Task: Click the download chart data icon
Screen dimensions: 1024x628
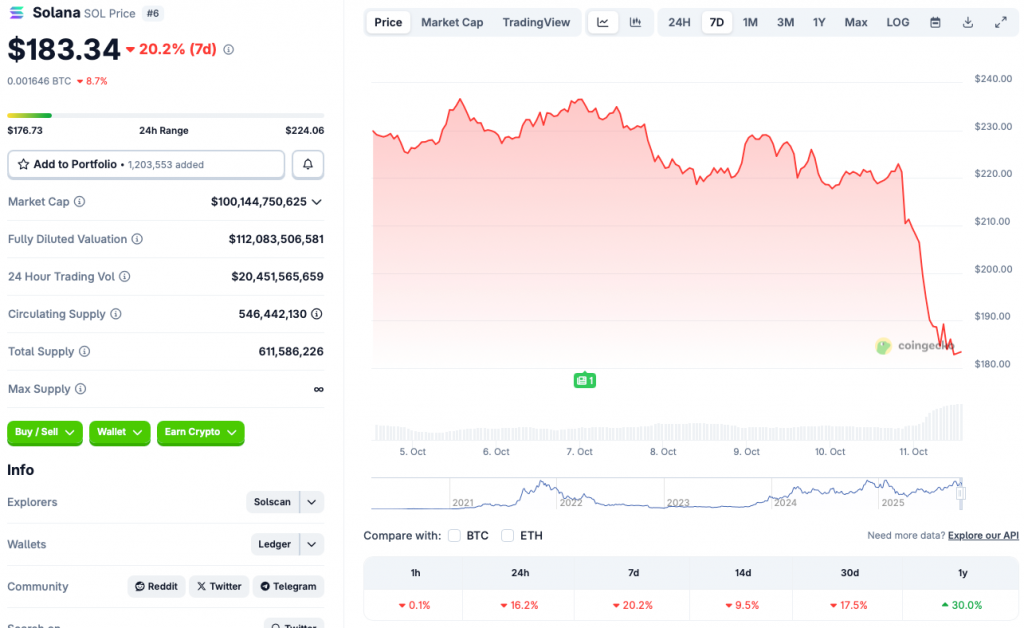Action: (x=968, y=22)
